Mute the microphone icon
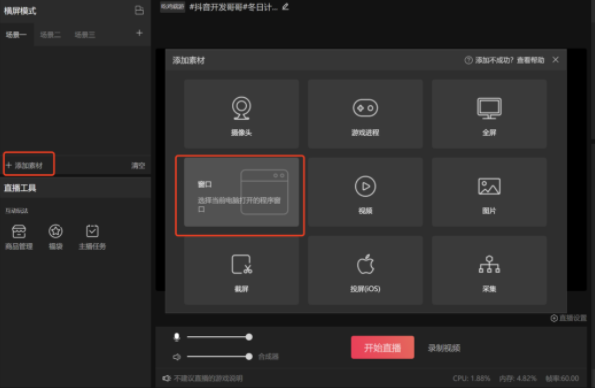The height and width of the screenshot is (388, 595). coord(176,337)
